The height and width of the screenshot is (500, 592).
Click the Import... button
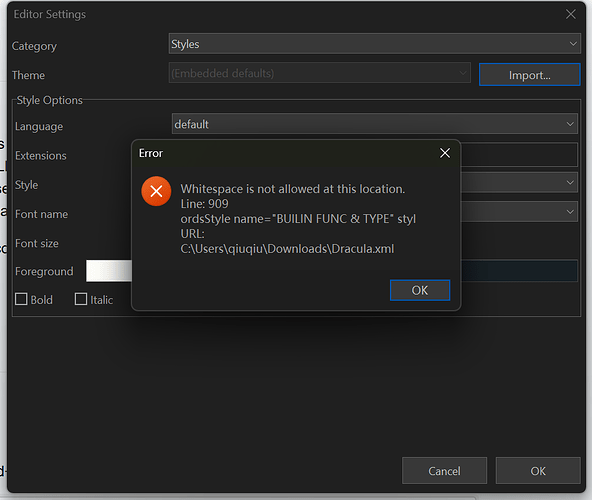[x=529, y=75]
